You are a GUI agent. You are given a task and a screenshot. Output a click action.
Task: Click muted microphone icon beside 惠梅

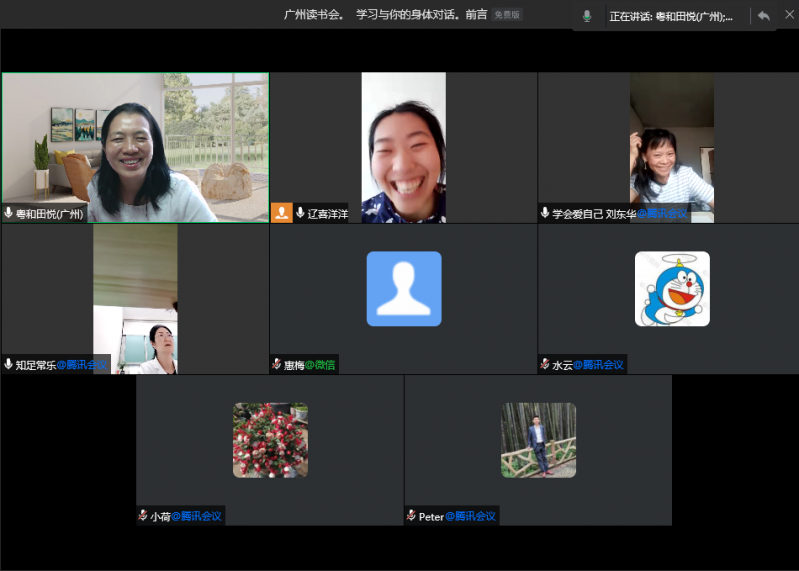click(x=277, y=365)
